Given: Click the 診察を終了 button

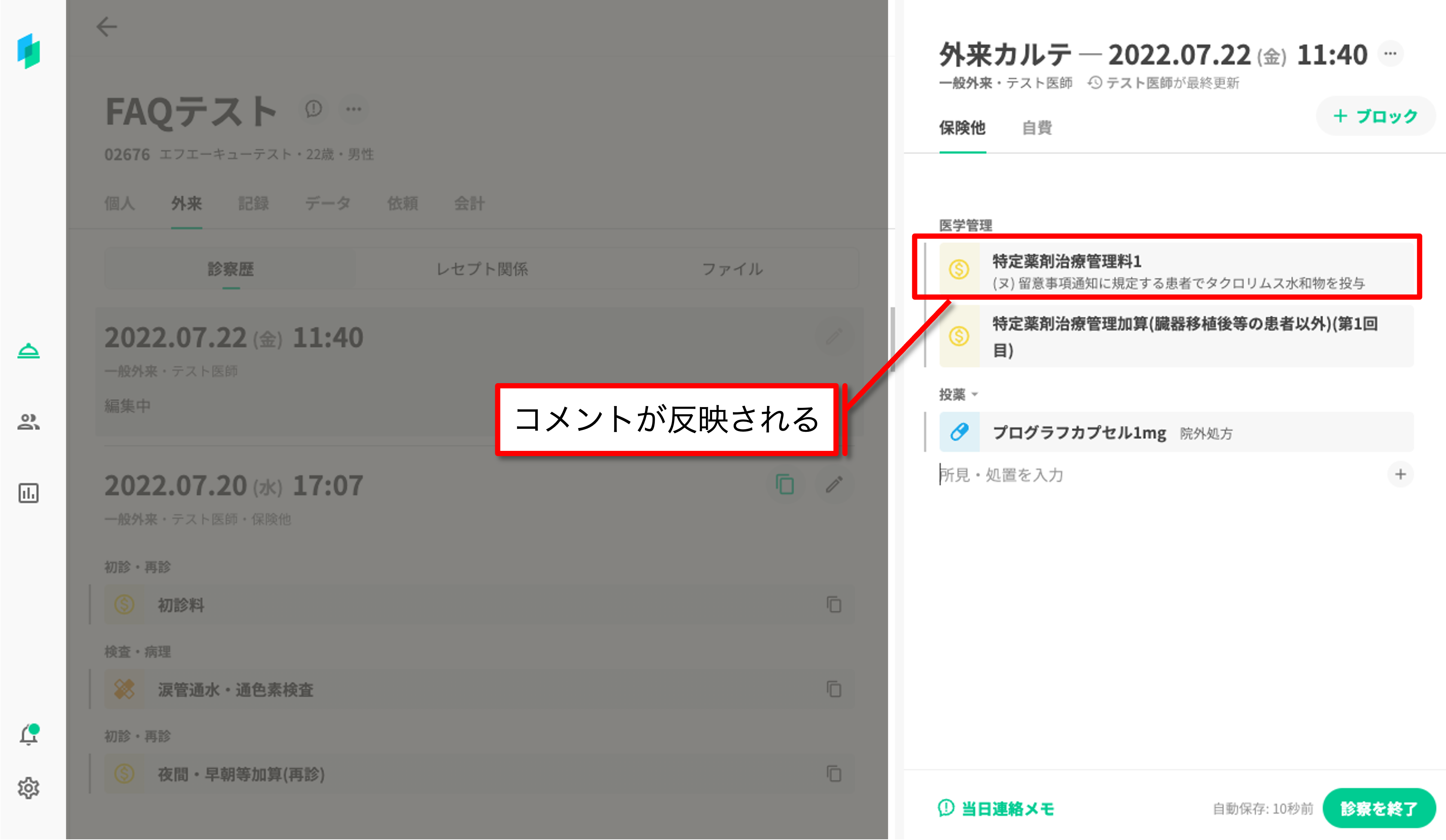Looking at the screenshot, I should coord(1378,808).
